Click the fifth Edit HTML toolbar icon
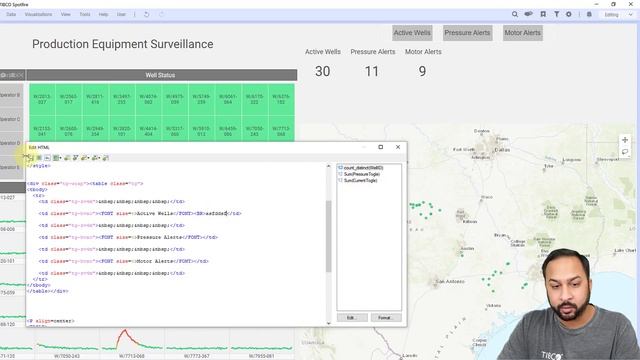This screenshot has height=360, width=640. pos(67,158)
